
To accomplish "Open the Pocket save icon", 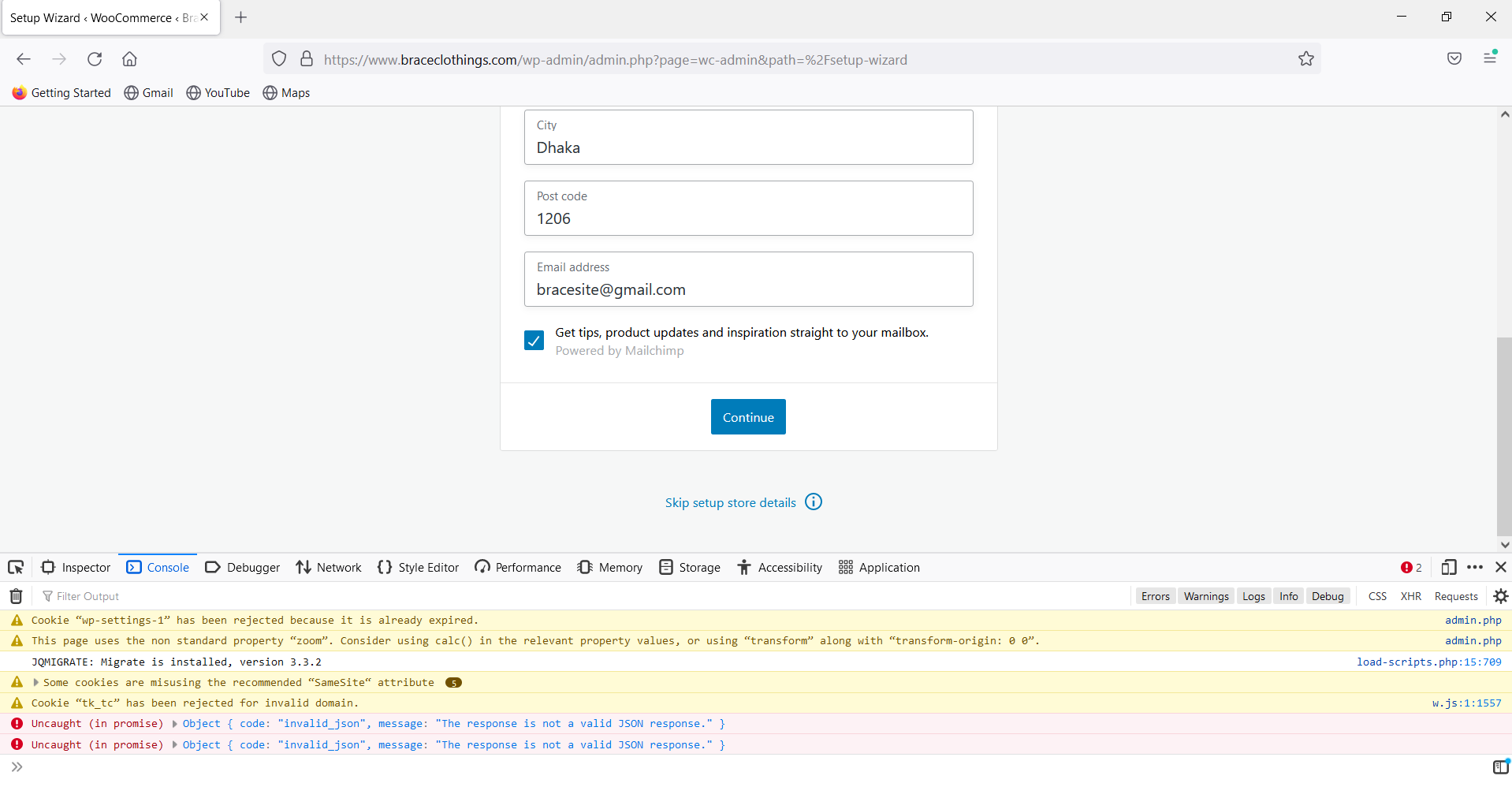I will [1454, 58].
